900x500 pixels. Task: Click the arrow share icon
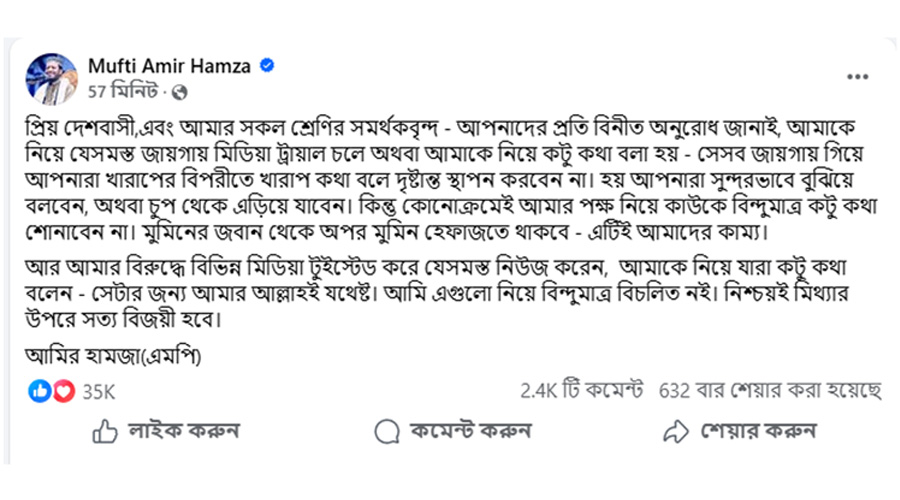point(676,432)
